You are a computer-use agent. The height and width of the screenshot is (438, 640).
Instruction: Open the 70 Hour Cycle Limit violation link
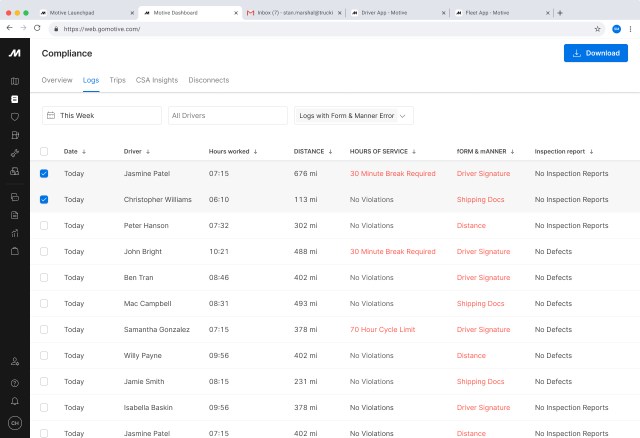(384, 329)
